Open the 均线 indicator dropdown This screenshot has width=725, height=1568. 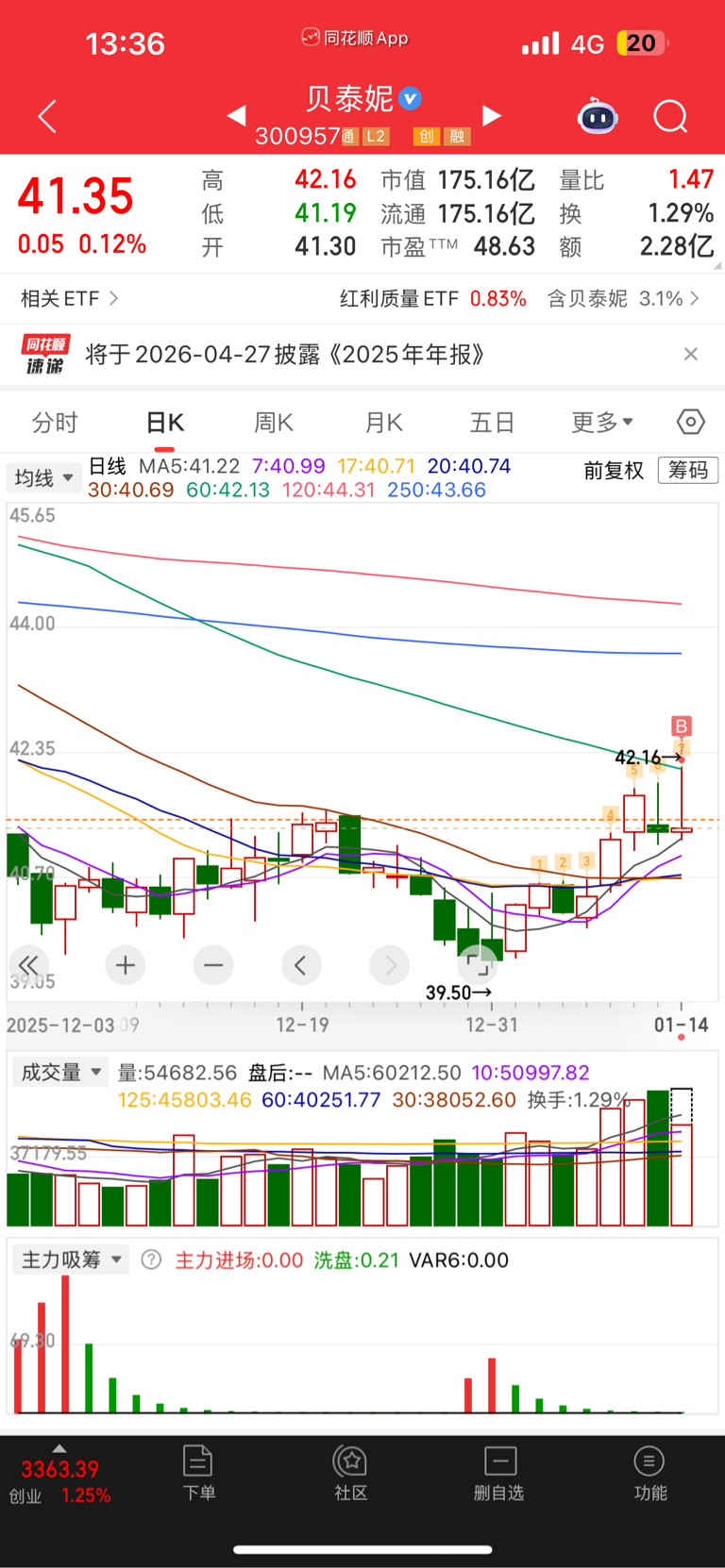click(x=43, y=477)
